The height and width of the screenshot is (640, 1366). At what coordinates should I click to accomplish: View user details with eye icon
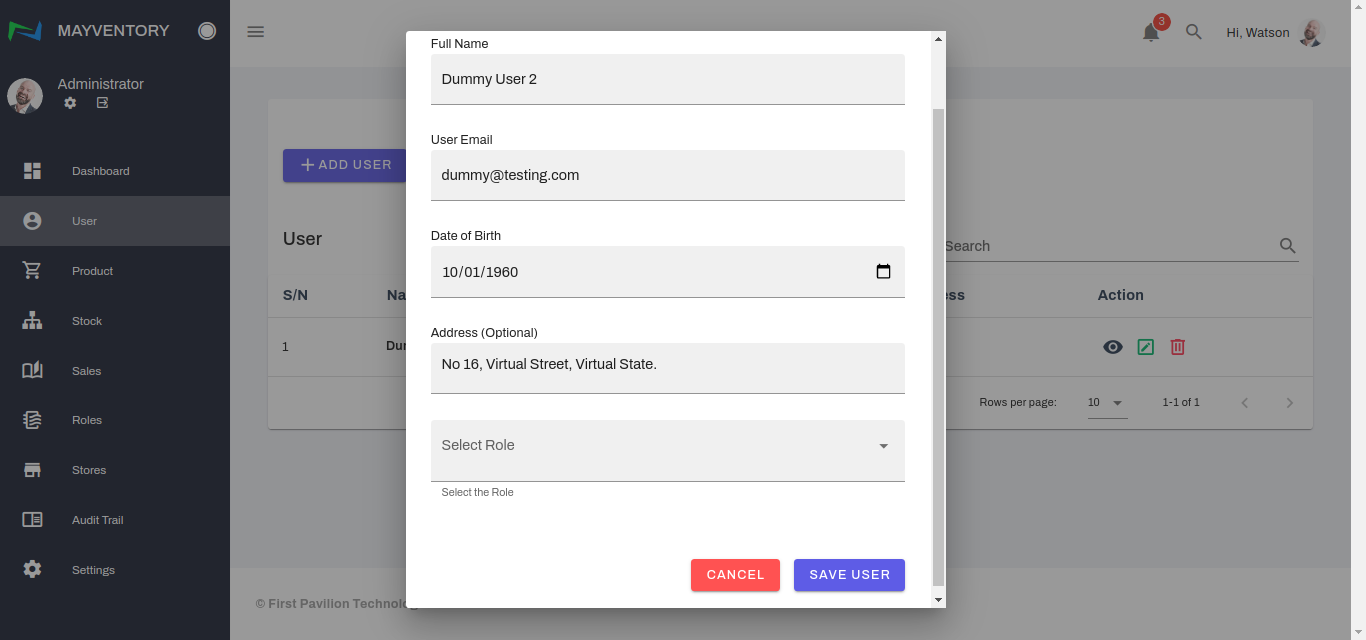pos(1112,347)
